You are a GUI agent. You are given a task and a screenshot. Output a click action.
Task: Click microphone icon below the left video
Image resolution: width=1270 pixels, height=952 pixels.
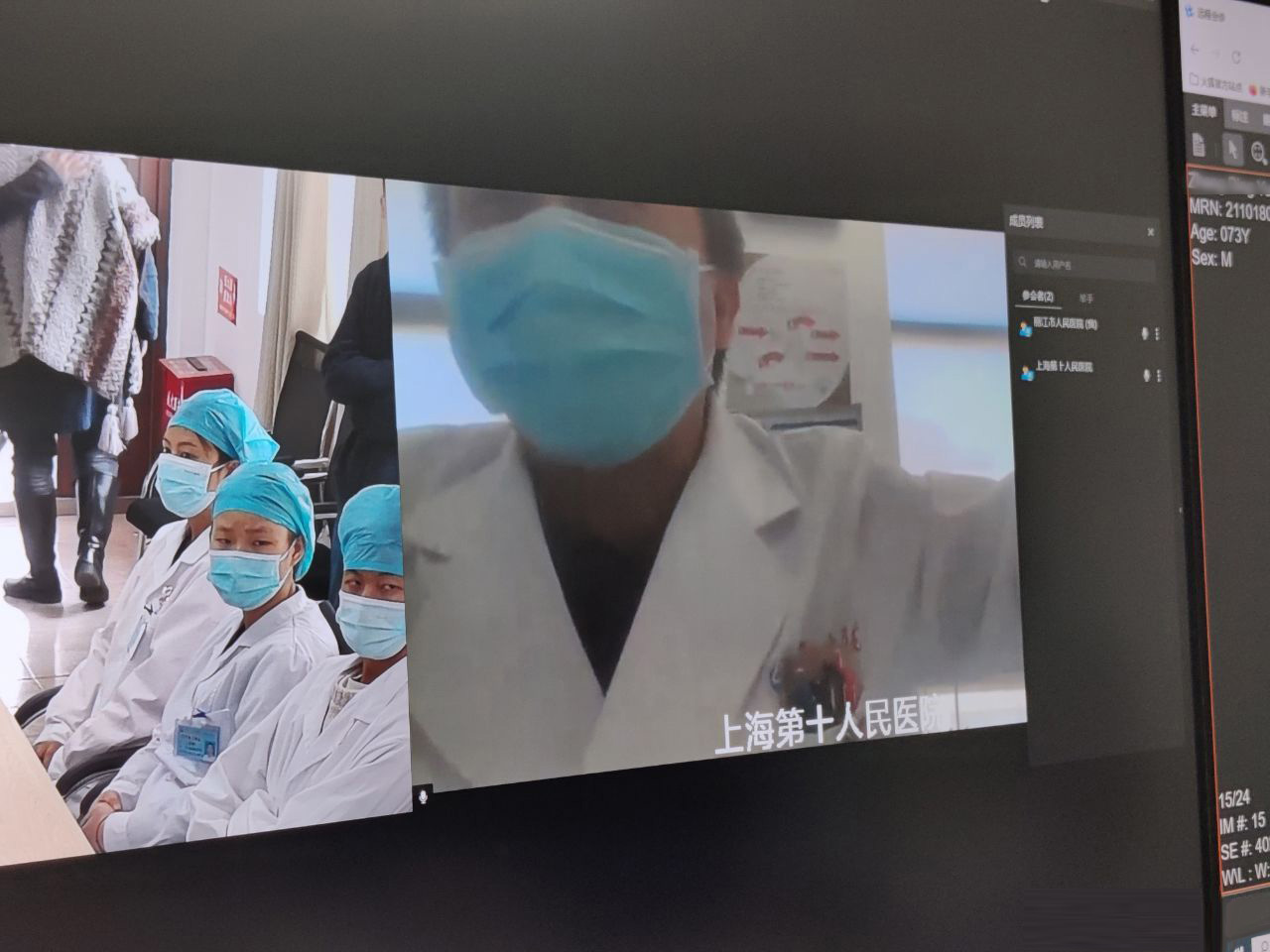[423, 795]
